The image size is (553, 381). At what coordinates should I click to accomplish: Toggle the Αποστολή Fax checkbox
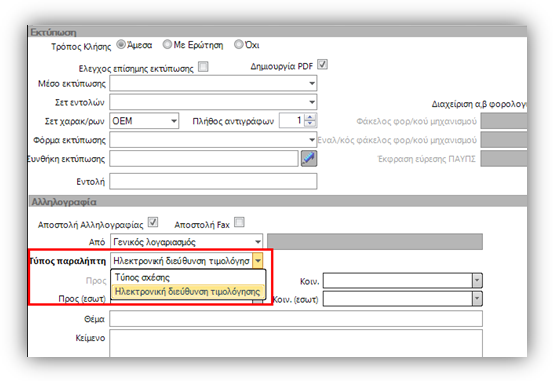click(239, 222)
